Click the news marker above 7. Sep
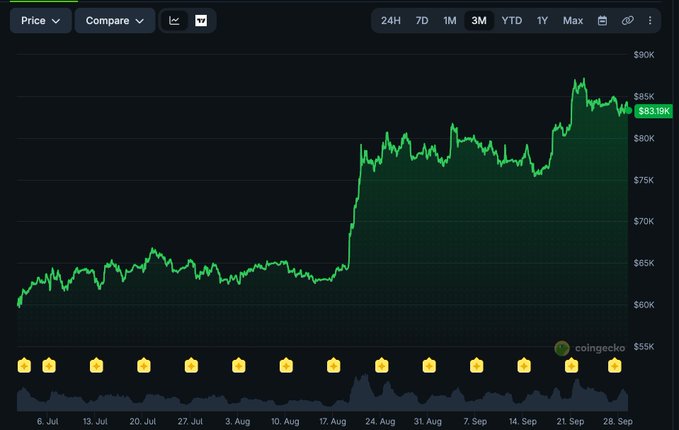Viewport: 679px width, 430px height. (x=476, y=365)
